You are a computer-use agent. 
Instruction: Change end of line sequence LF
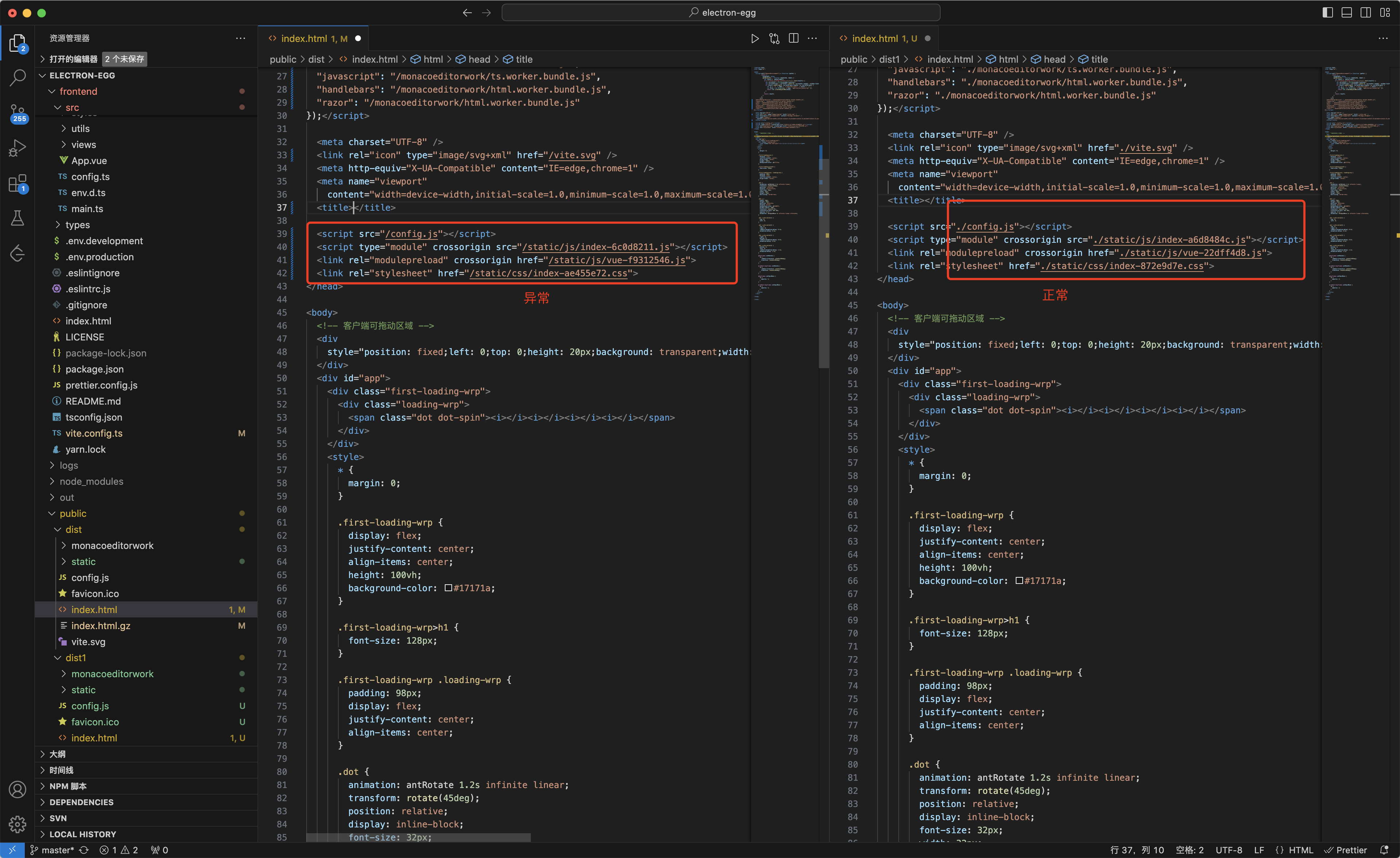point(1259,850)
